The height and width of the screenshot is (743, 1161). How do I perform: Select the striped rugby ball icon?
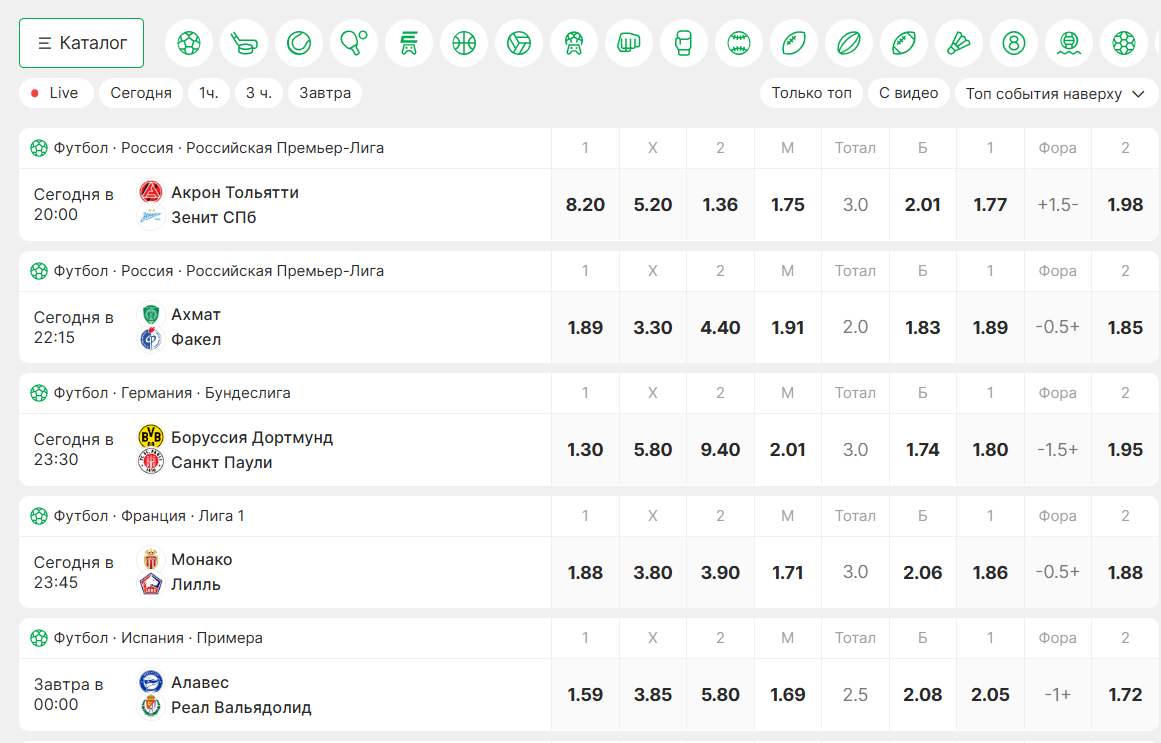pyautogui.click(x=849, y=43)
